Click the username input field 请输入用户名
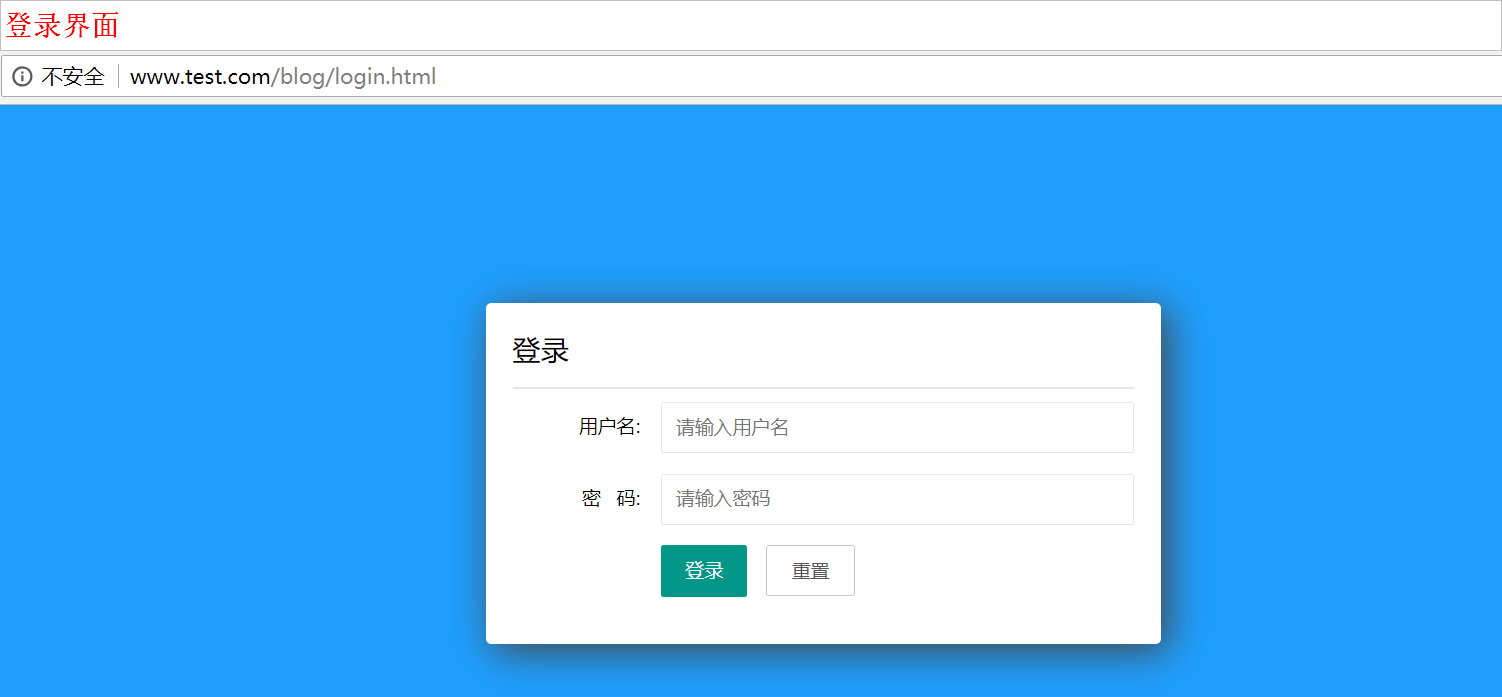Screen dimensions: 1502x697 [896, 427]
